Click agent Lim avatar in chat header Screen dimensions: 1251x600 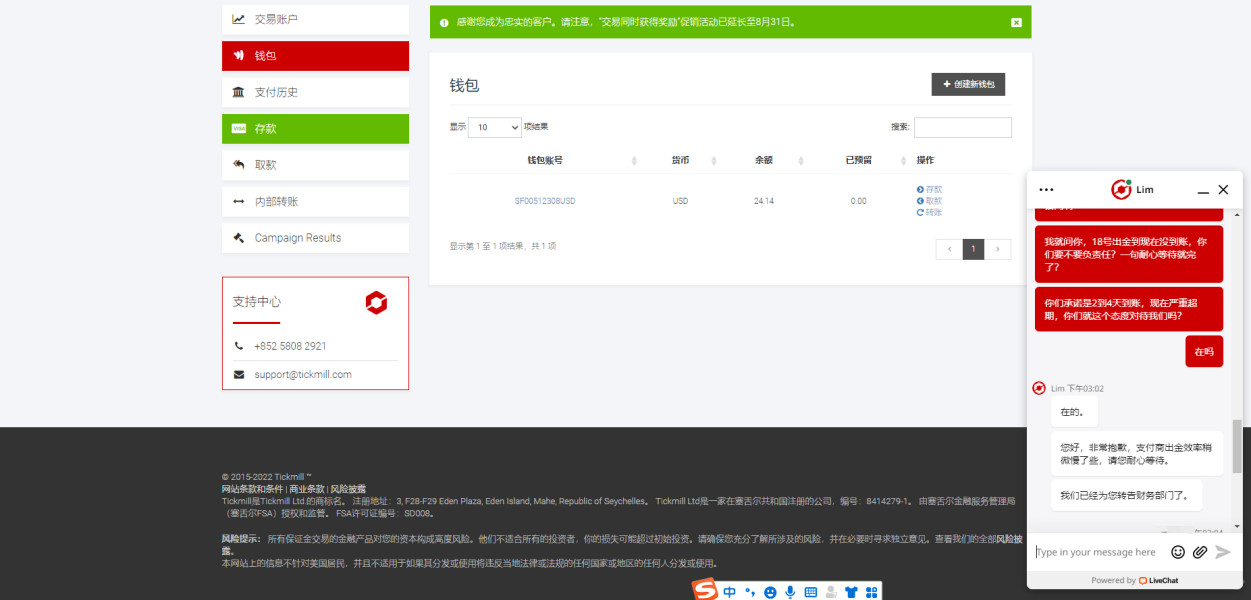click(x=1121, y=189)
